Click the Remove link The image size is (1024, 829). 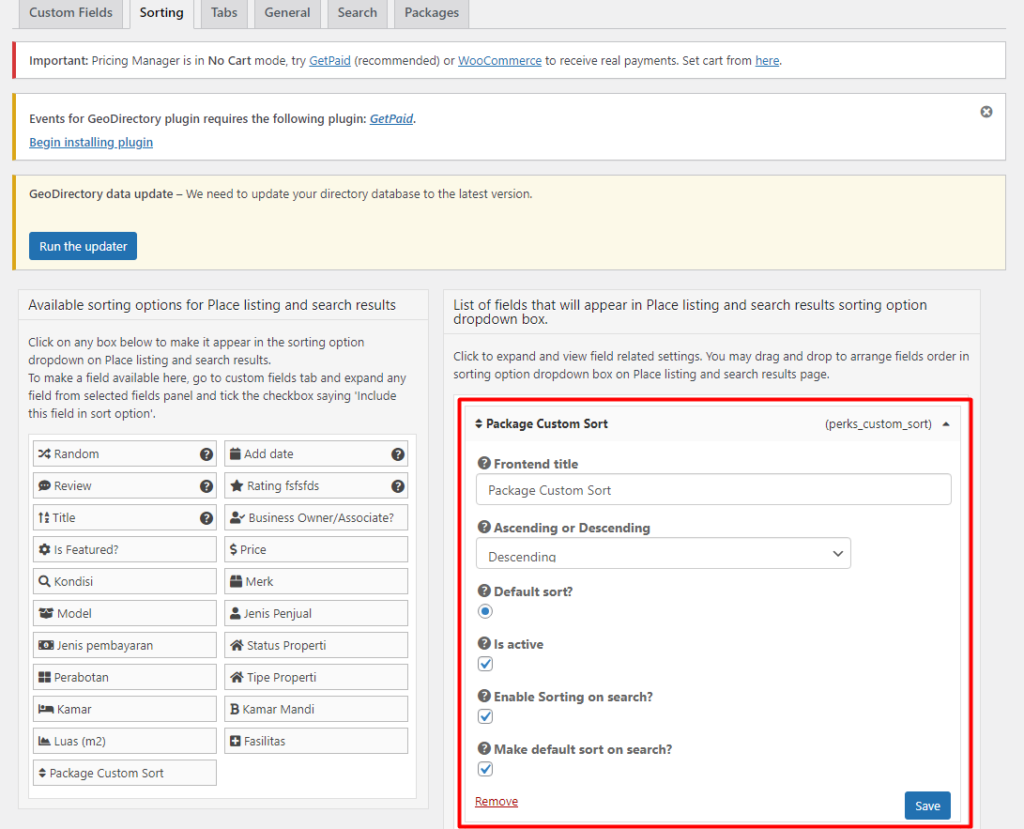pyautogui.click(x=496, y=801)
